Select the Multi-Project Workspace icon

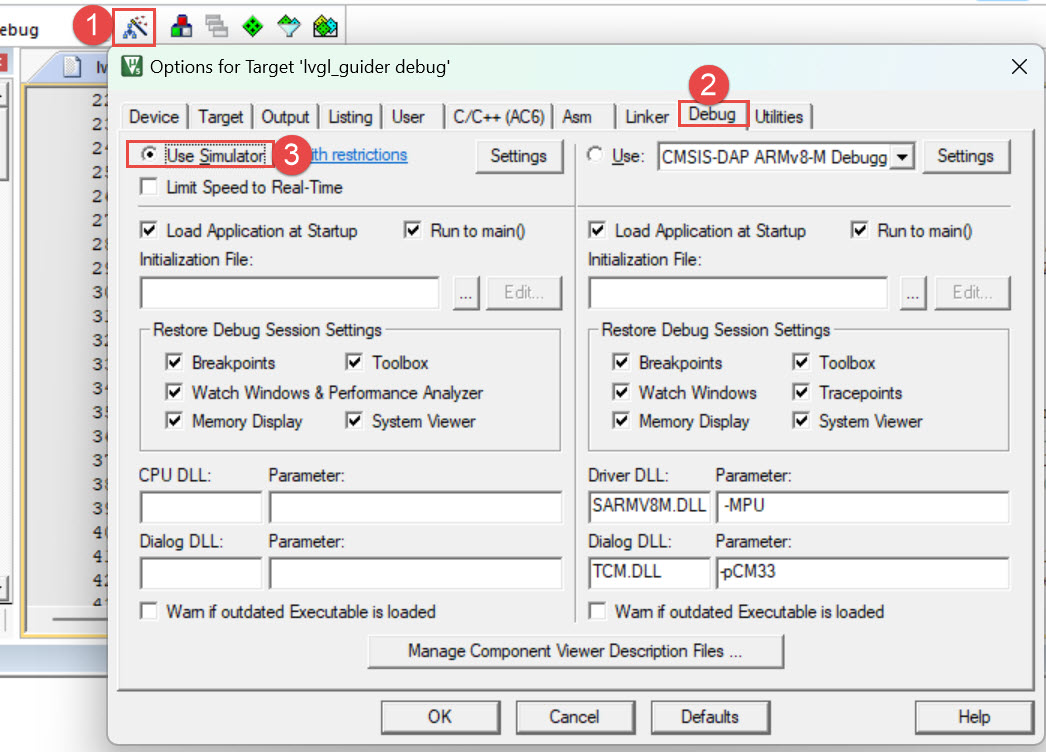click(x=217, y=27)
